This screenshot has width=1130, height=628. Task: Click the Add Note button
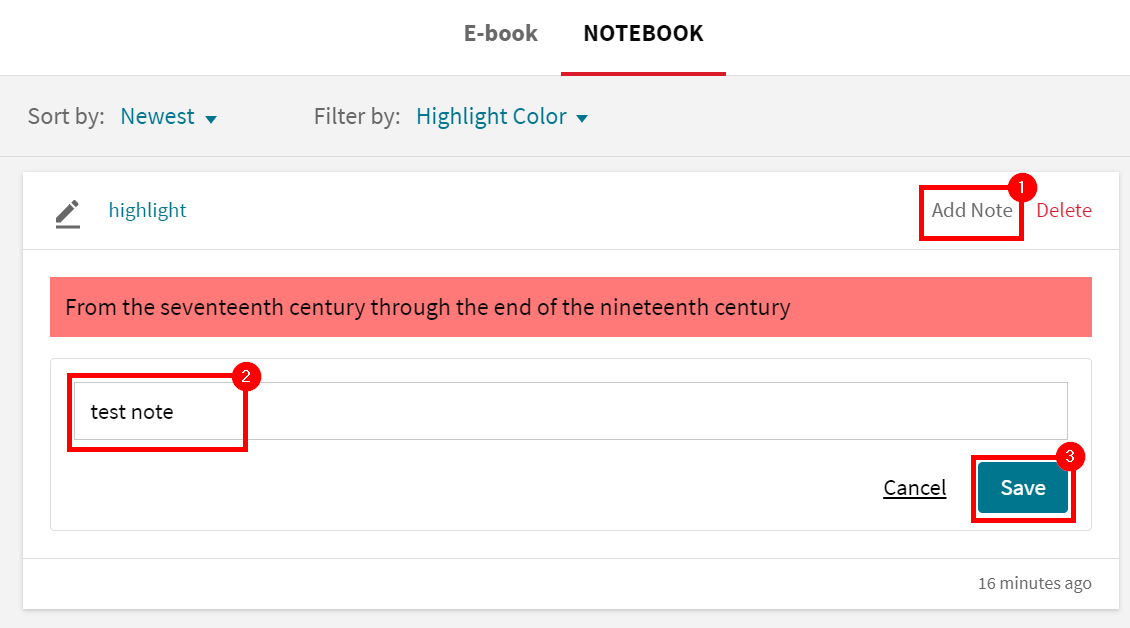pos(970,211)
